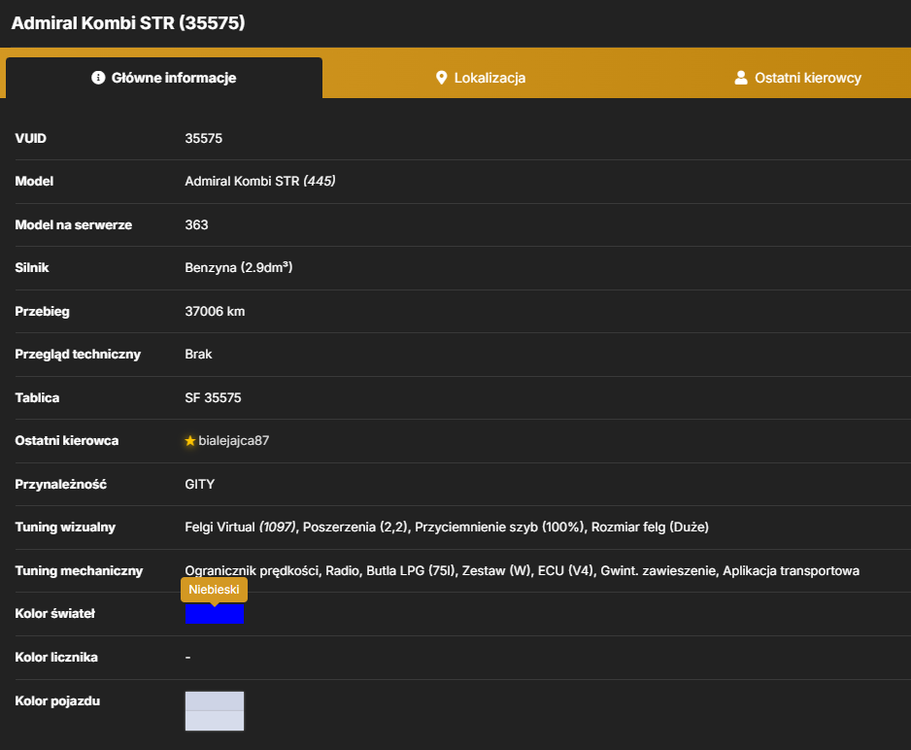The height and width of the screenshot is (750, 911).
Task: Click the Tuning wizualny value starting Felgi Virtual
Action: pos(446,527)
